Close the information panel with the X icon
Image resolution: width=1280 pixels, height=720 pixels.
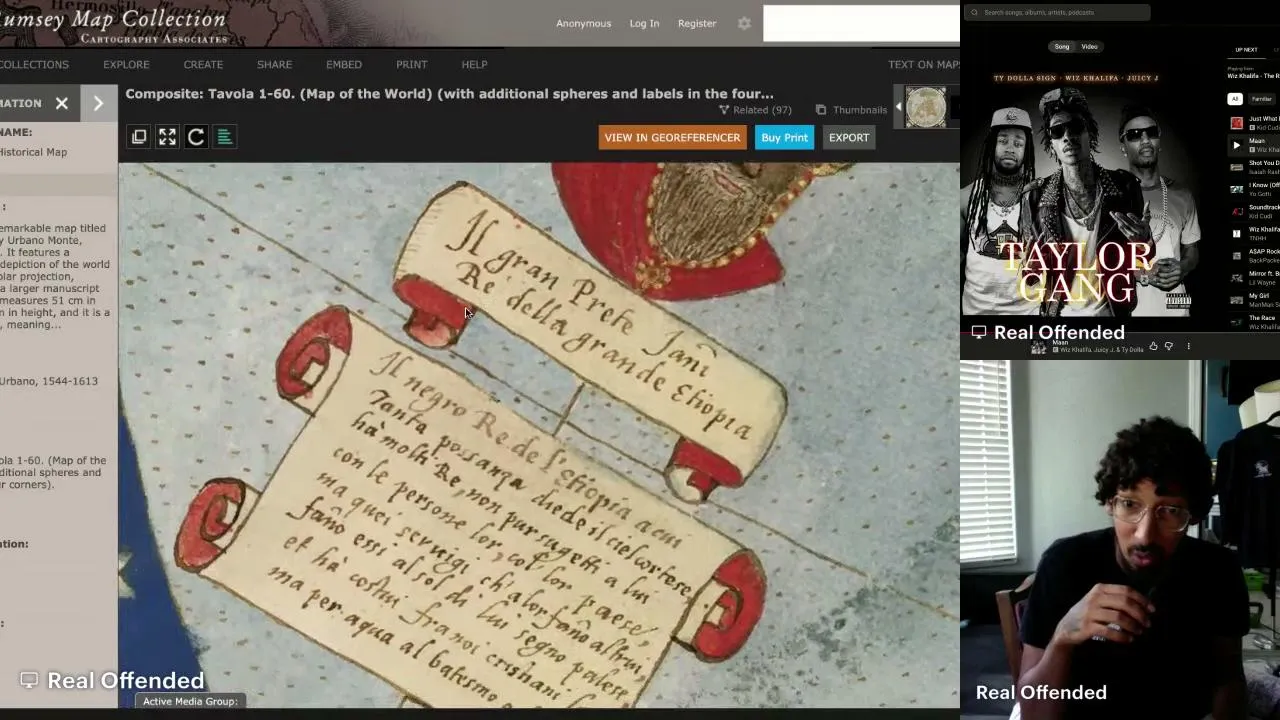pos(62,103)
